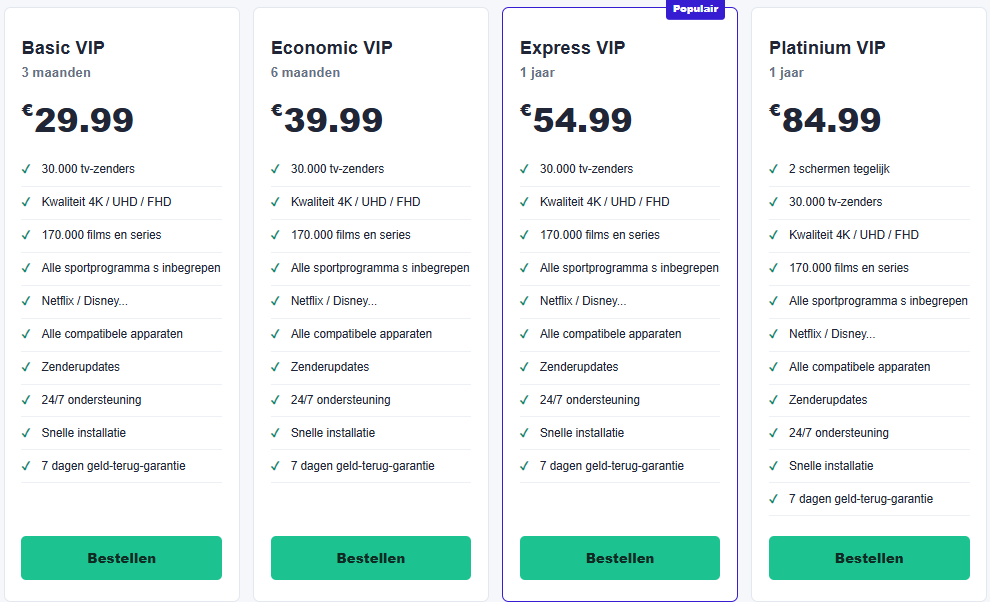
Task: Click the Basic VIP plan title
Action: pyautogui.click(x=63, y=48)
